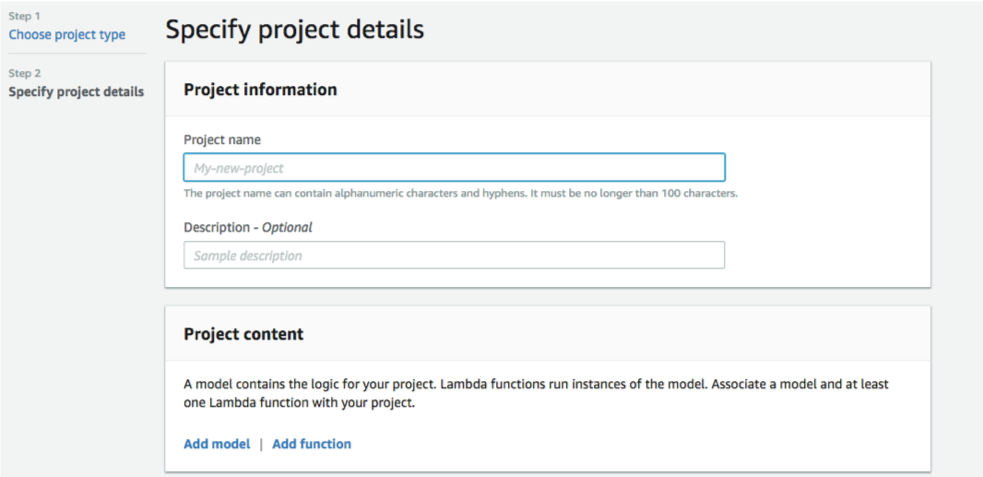Click the 'A model contains the logic' sentence

coord(310,384)
